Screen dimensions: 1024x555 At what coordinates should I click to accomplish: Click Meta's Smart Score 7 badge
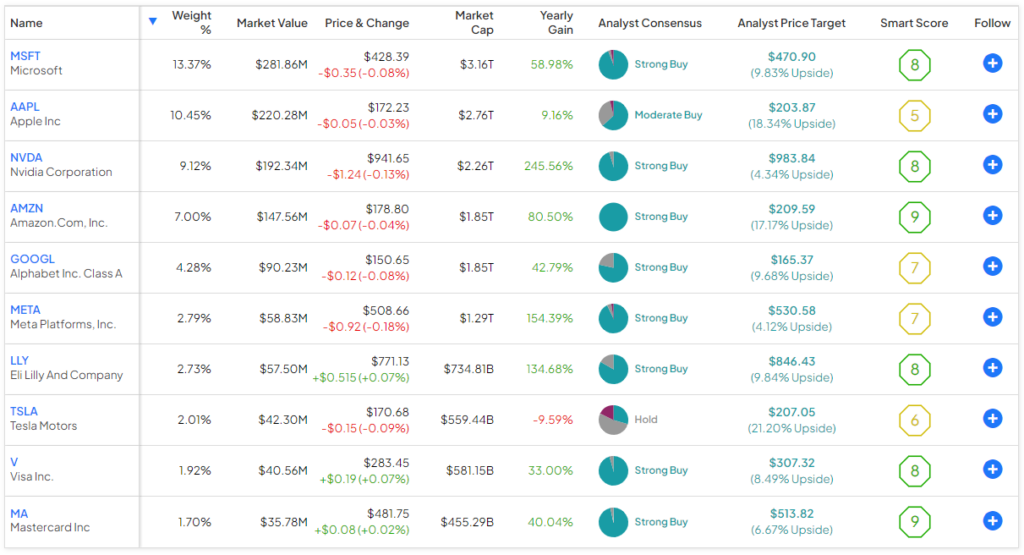coord(914,318)
